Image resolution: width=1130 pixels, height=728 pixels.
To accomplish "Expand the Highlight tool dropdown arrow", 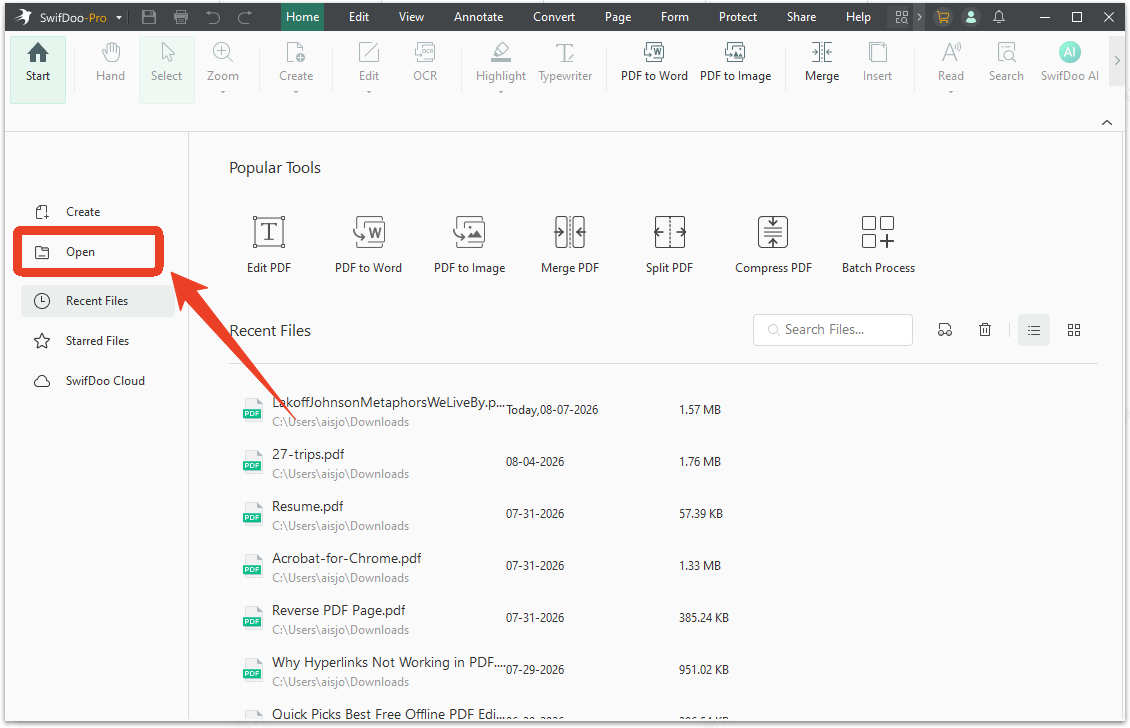I will pyautogui.click(x=501, y=93).
